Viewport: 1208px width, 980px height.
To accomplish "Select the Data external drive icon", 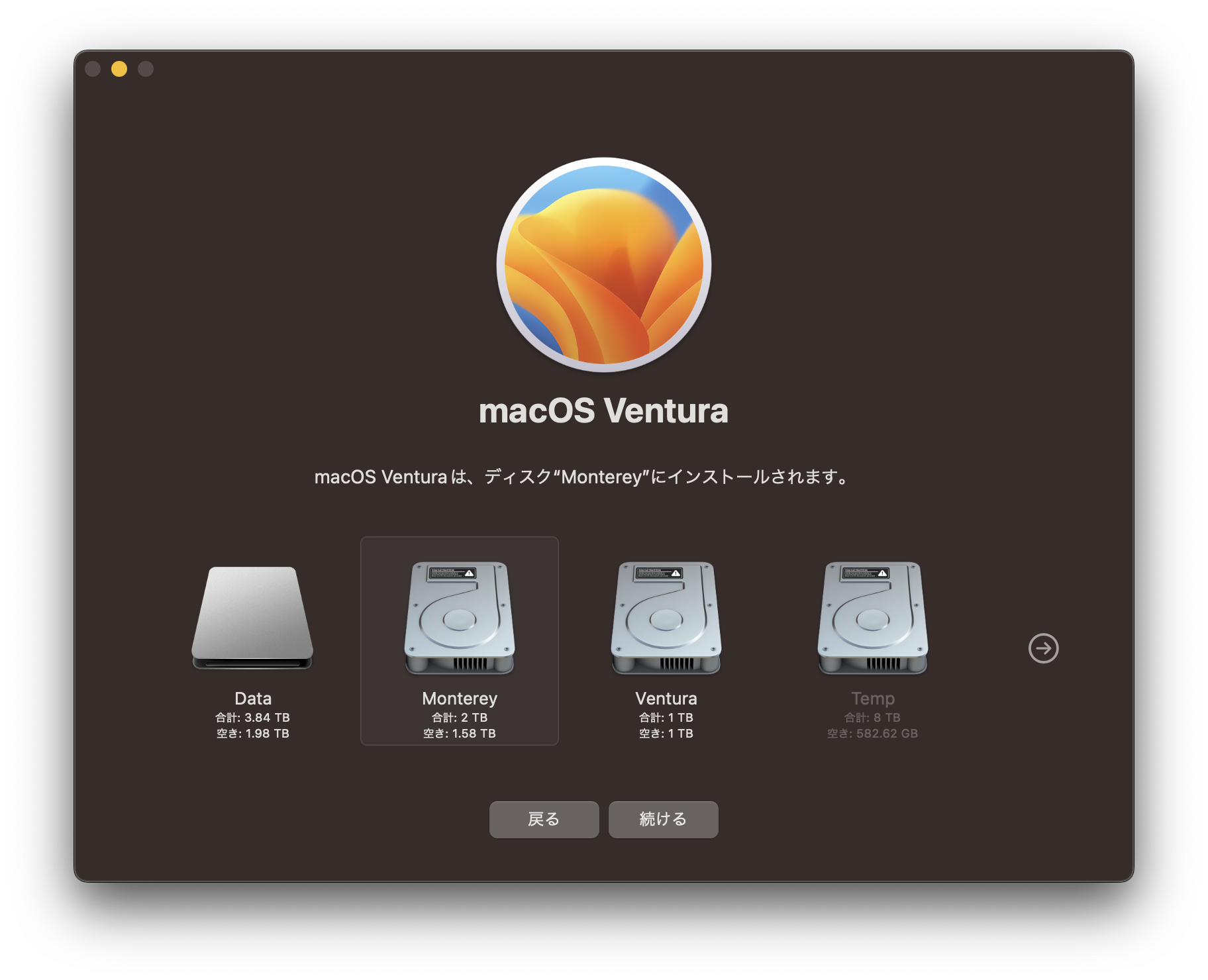I will 252,618.
